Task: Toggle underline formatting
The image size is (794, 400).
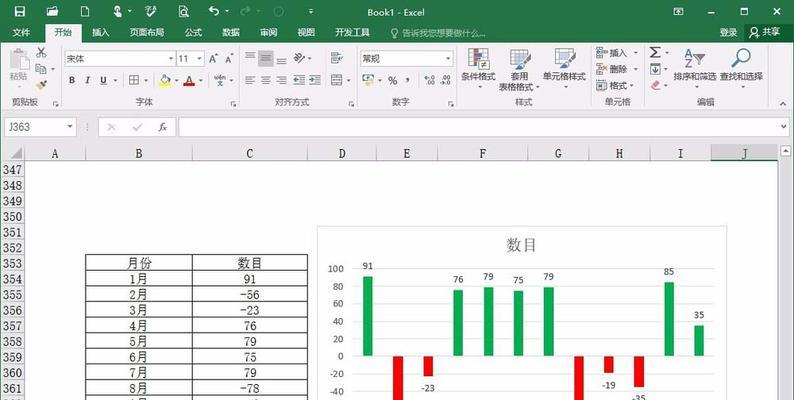Action: pos(103,80)
